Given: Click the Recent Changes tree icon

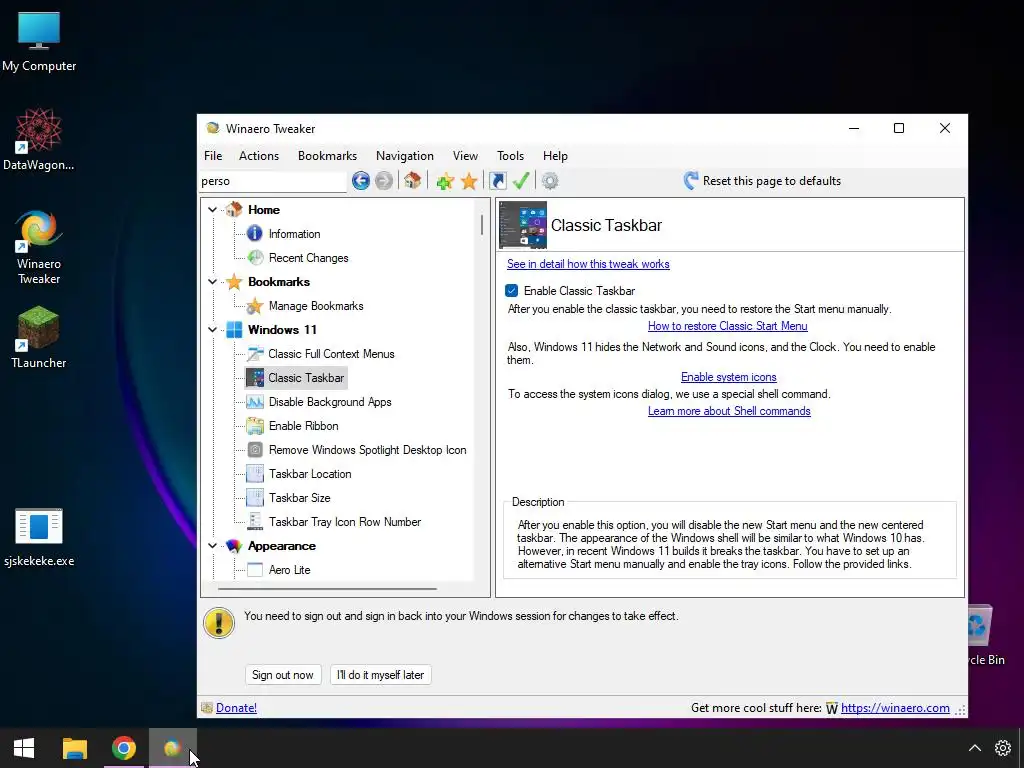Looking at the screenshot, I should [x=255, y=258].
